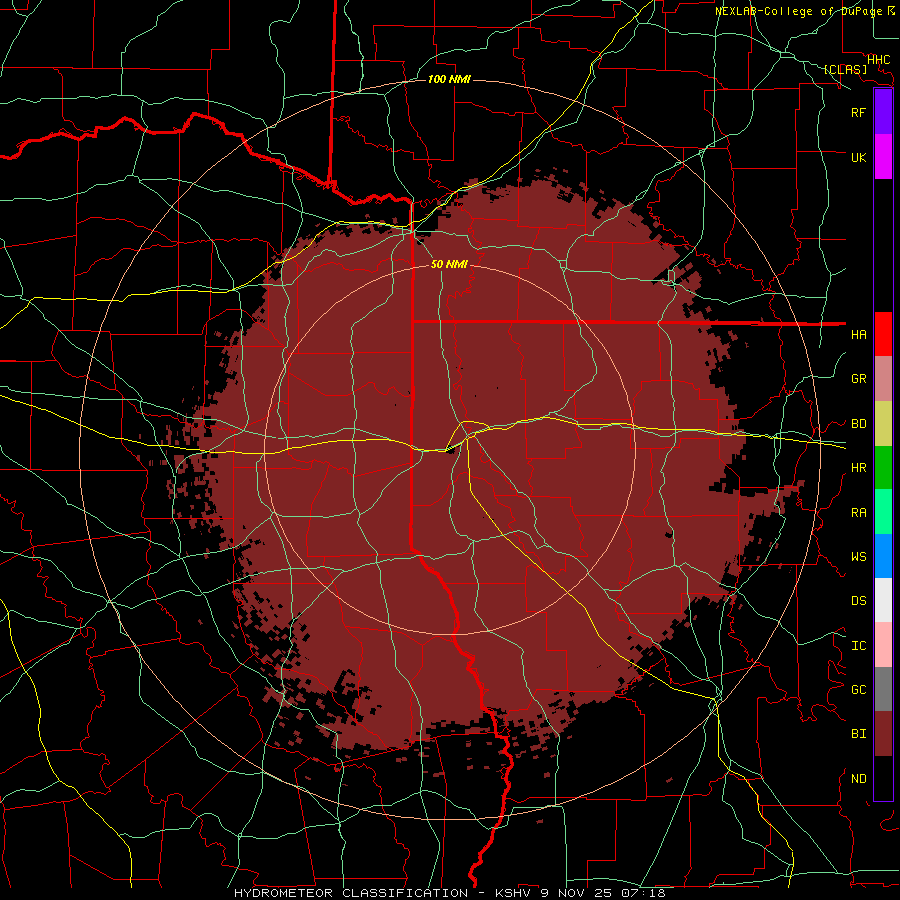Click the BI legend label
The width and height of the screenshot is (900, 900).
858,734
